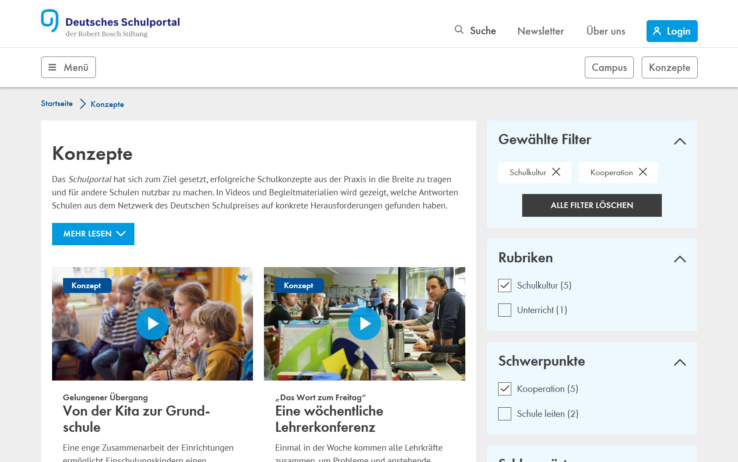Check the Schule leiten (2) checkbox
738x462 pixels.
(505, 414)
